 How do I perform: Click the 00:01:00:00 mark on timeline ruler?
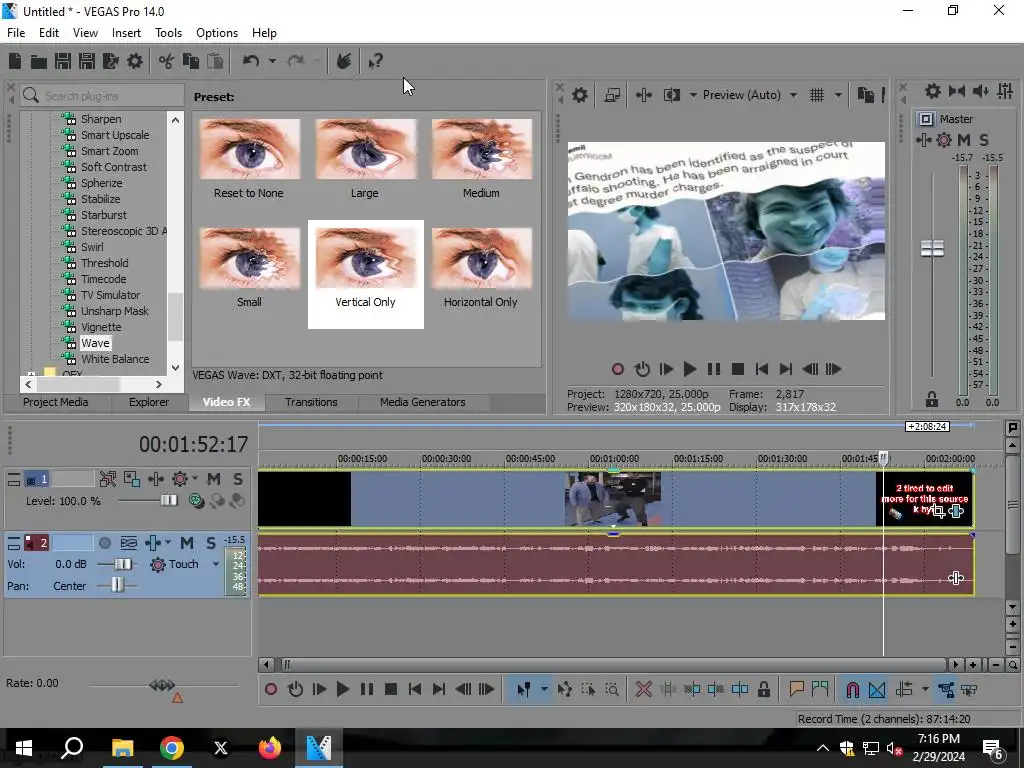pyautogui.click(x=614, y=459)
